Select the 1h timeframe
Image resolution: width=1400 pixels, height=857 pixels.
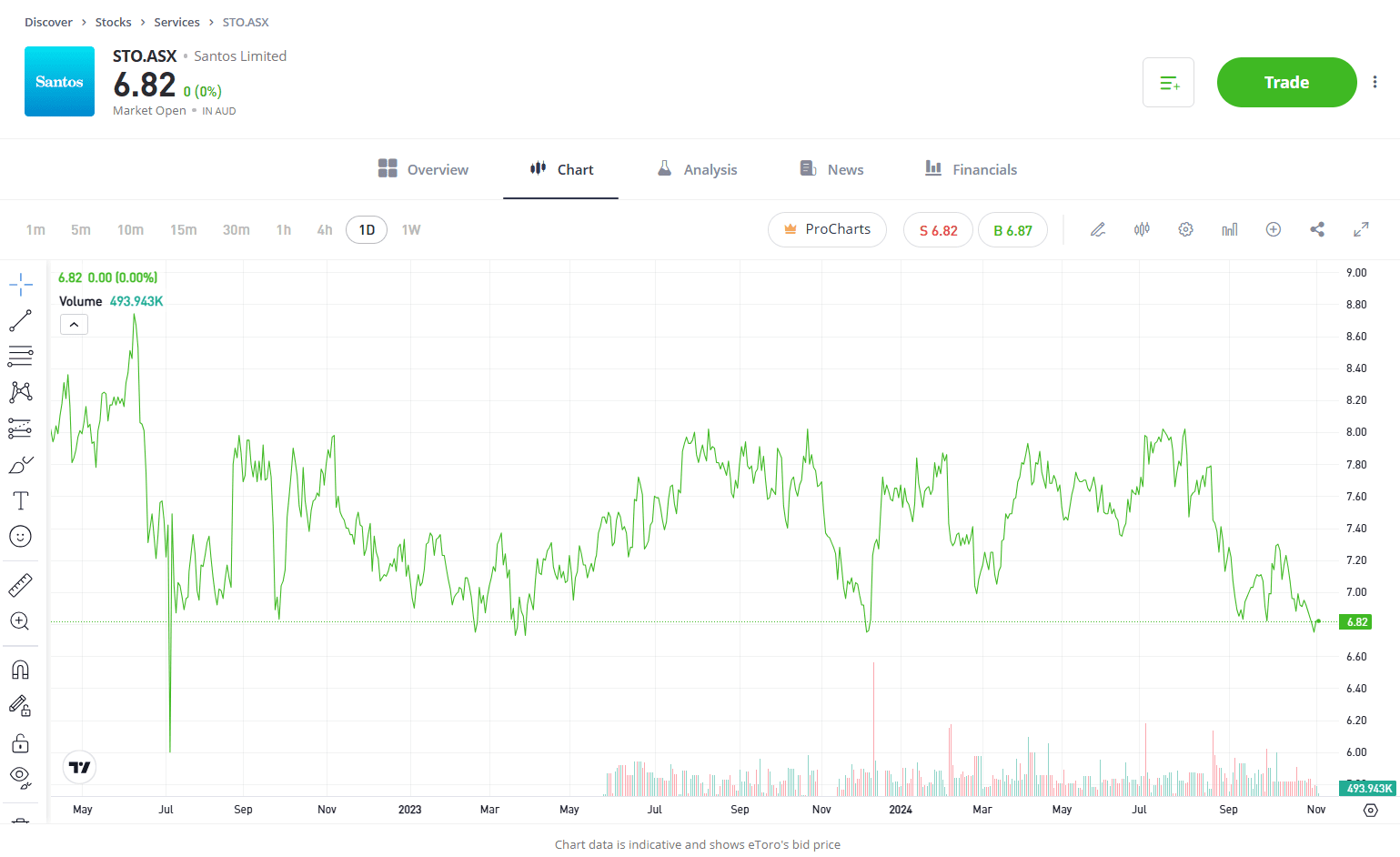click(284, 230)
